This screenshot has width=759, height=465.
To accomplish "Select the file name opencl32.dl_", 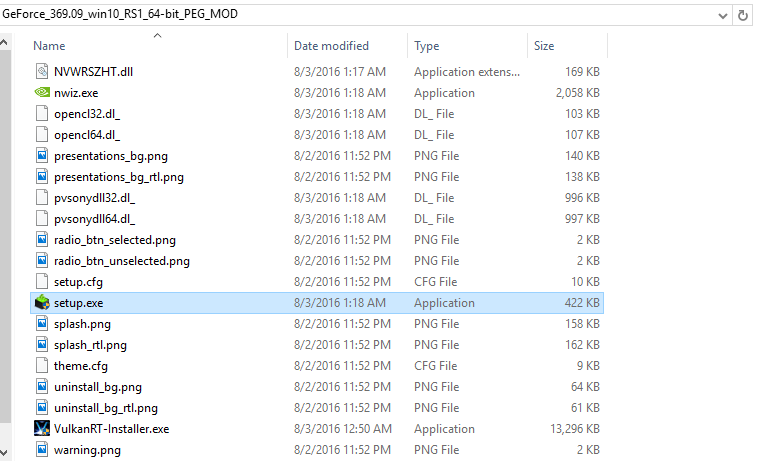I will (x=87, y=114).
